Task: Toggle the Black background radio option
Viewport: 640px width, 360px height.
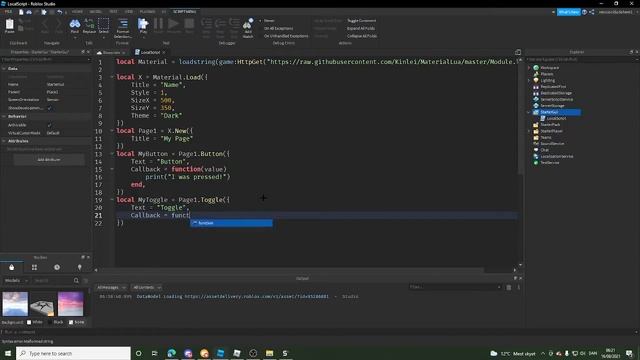Action: 50,322
